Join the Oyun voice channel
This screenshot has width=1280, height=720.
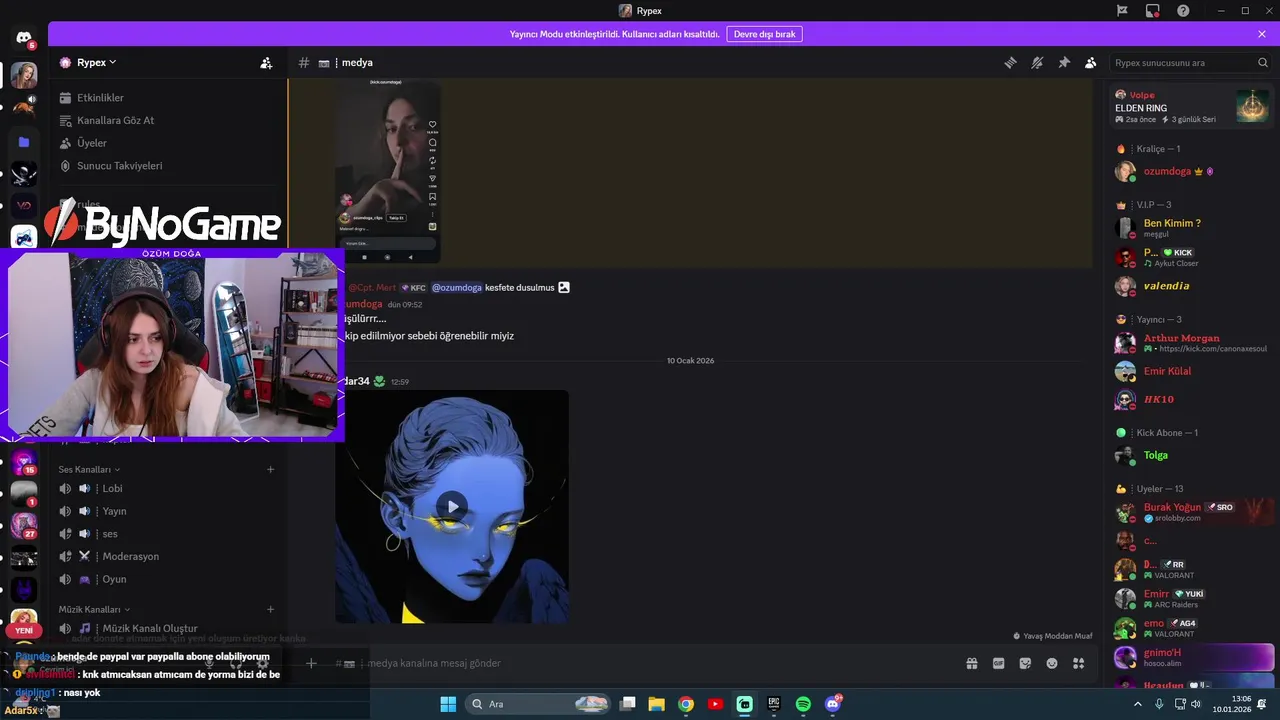[x=114, y=579]
